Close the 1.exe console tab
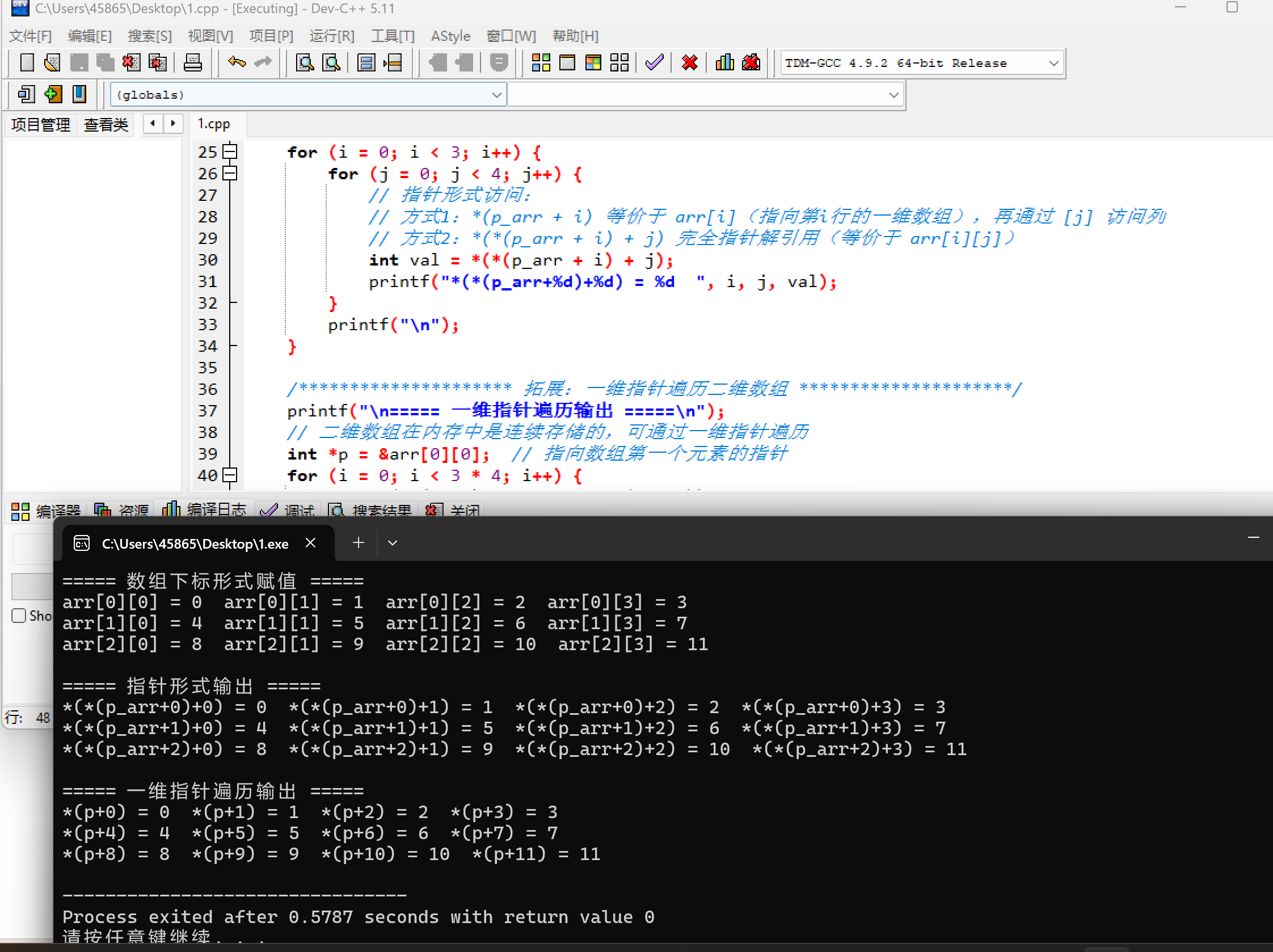The height and width of the screenshot is (952, 1273). (310, 543)
